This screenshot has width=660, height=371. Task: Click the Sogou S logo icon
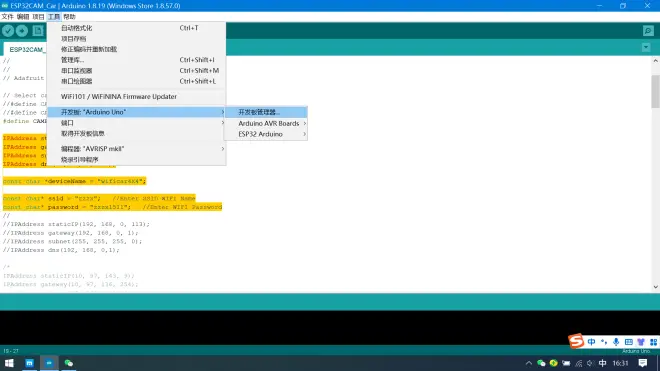576,341
